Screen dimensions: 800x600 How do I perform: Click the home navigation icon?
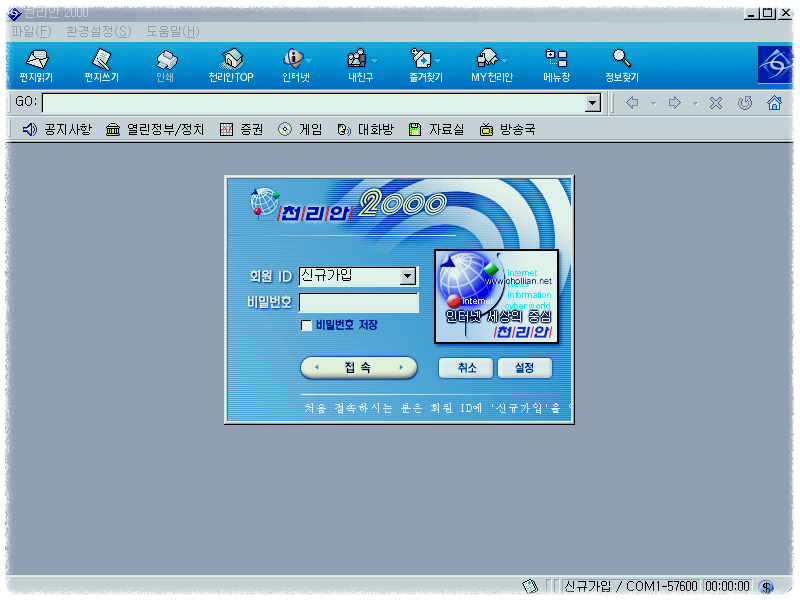click(x=774, y=103)
